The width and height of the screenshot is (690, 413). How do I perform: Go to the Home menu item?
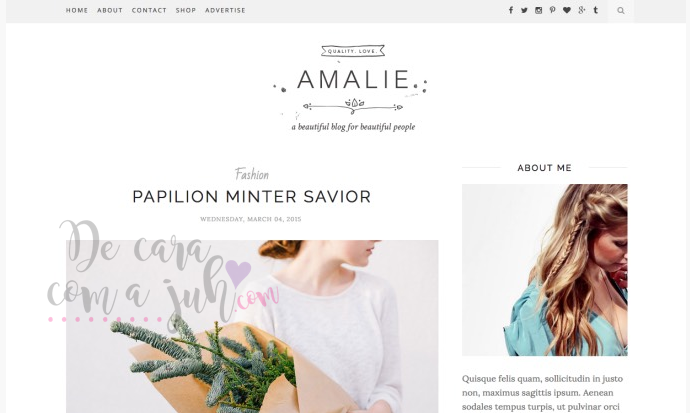coord(77,10)
